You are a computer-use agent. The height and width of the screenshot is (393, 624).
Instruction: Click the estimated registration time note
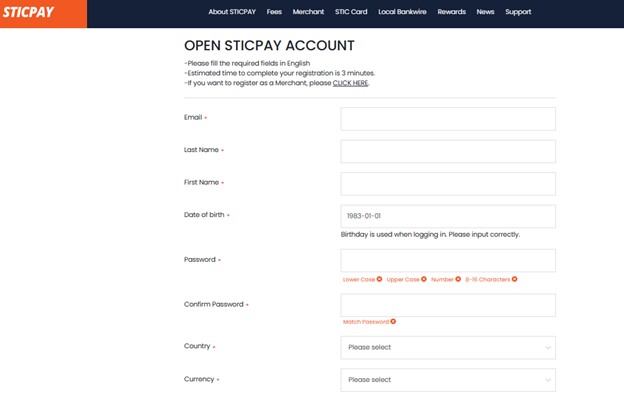click(x=280, y=73)
